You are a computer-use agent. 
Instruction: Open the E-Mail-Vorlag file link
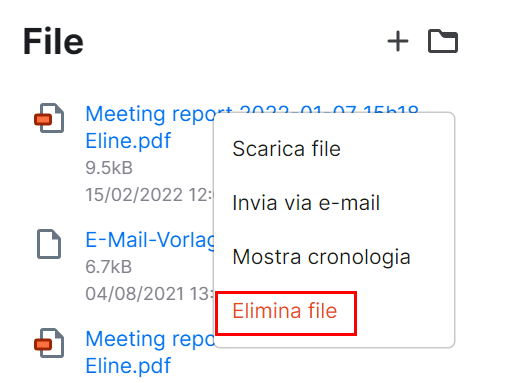click(150, 240)
